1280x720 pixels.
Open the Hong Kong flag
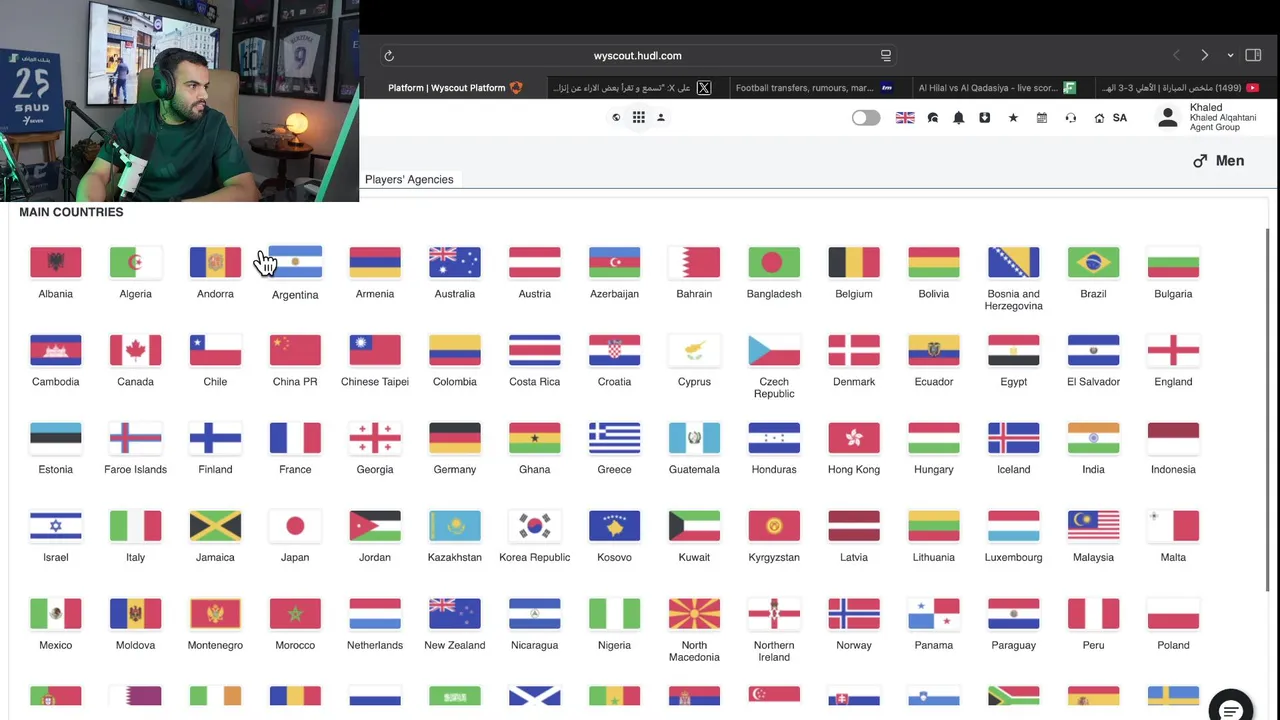[854, 438]
